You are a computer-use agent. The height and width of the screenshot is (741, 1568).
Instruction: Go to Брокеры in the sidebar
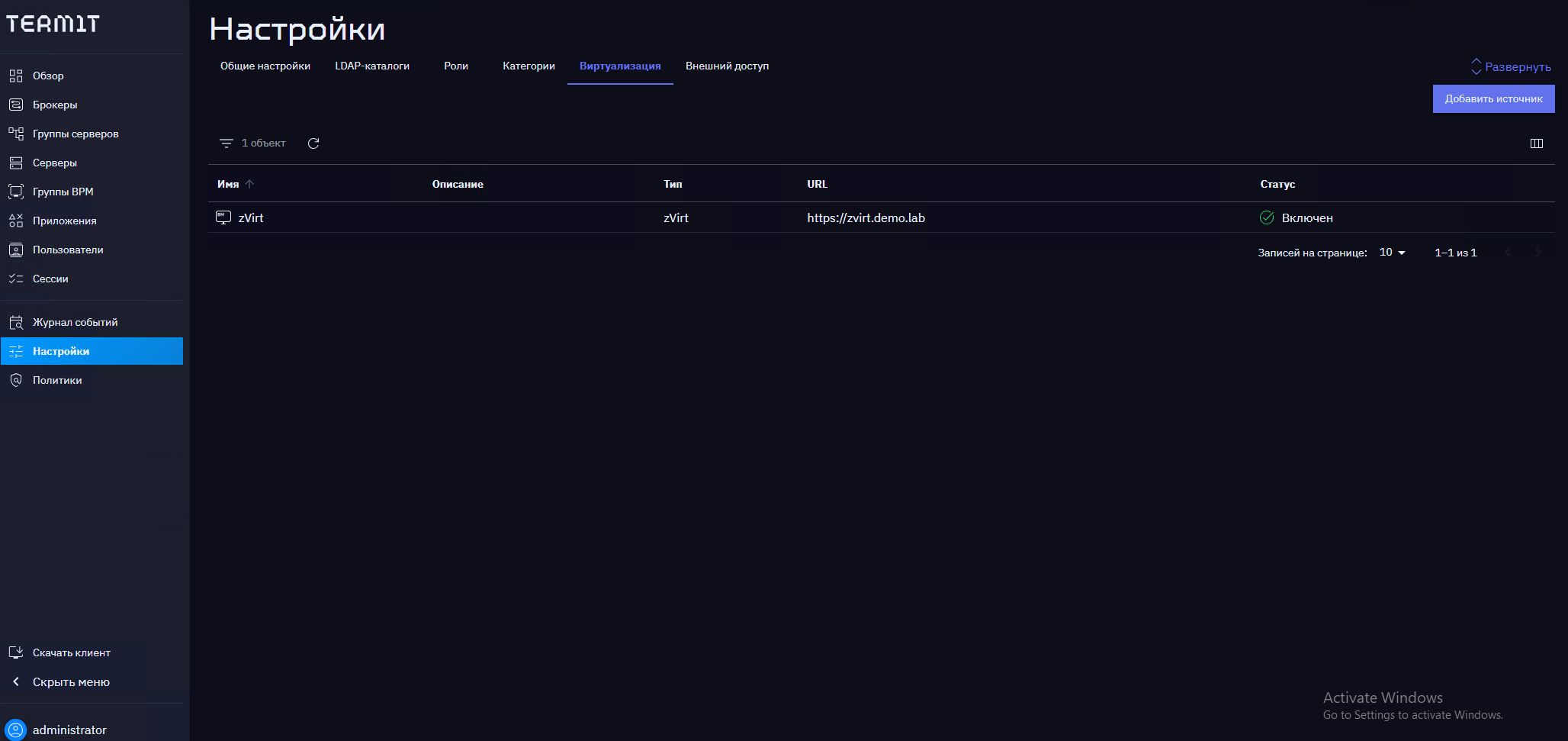point(55,105)
